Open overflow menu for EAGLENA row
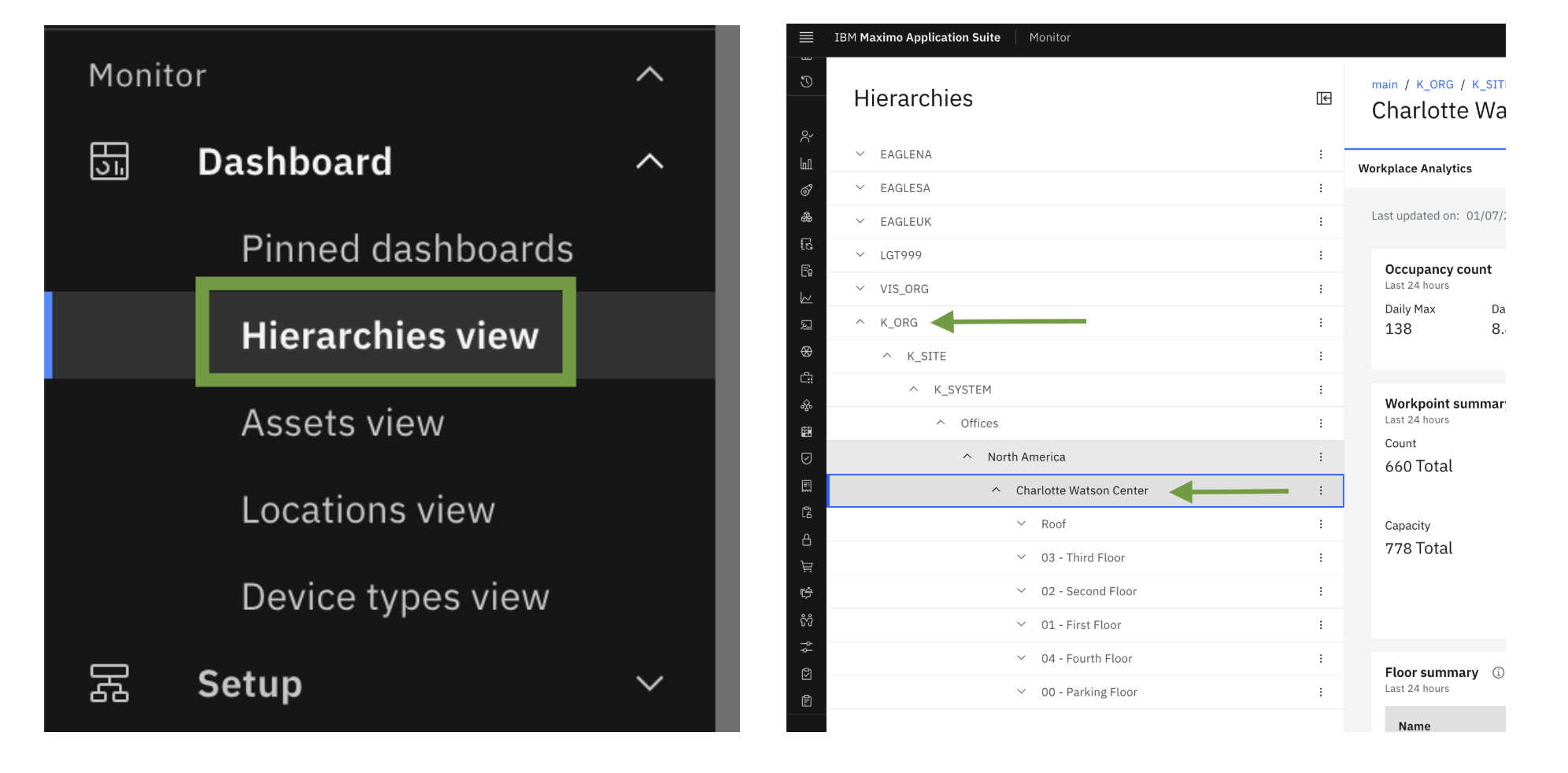Image resolution: width=1568 pixels, height=773 pixels. click(1321, 154)
